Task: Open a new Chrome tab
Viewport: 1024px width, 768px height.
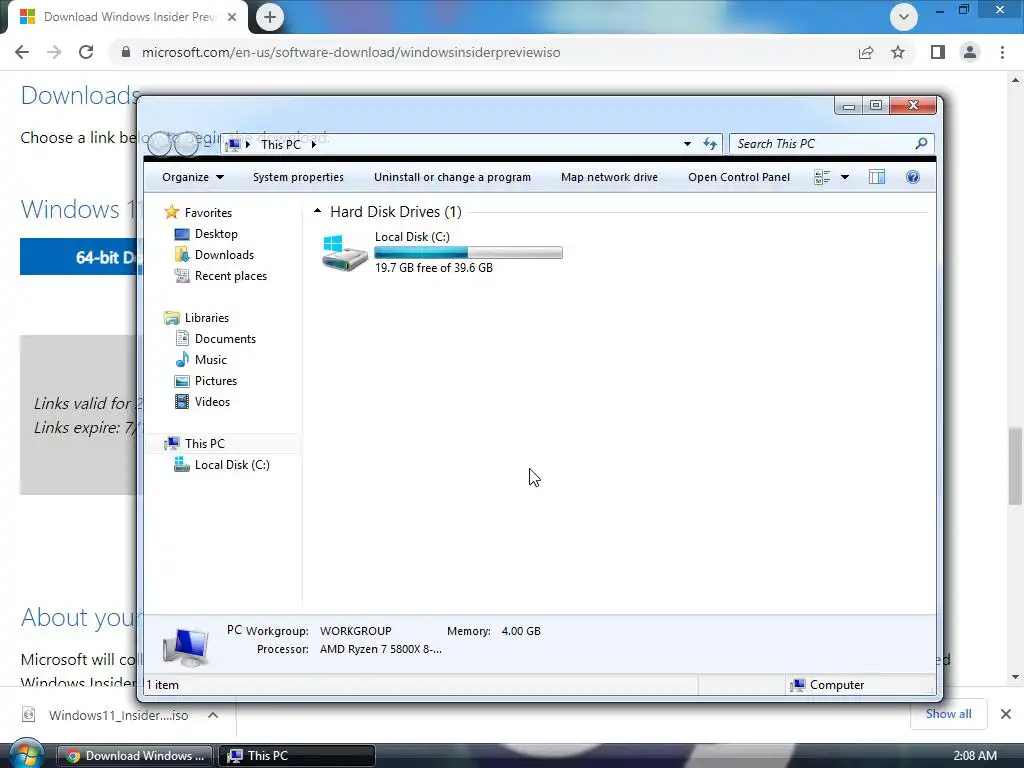Action: pos(270,17)
